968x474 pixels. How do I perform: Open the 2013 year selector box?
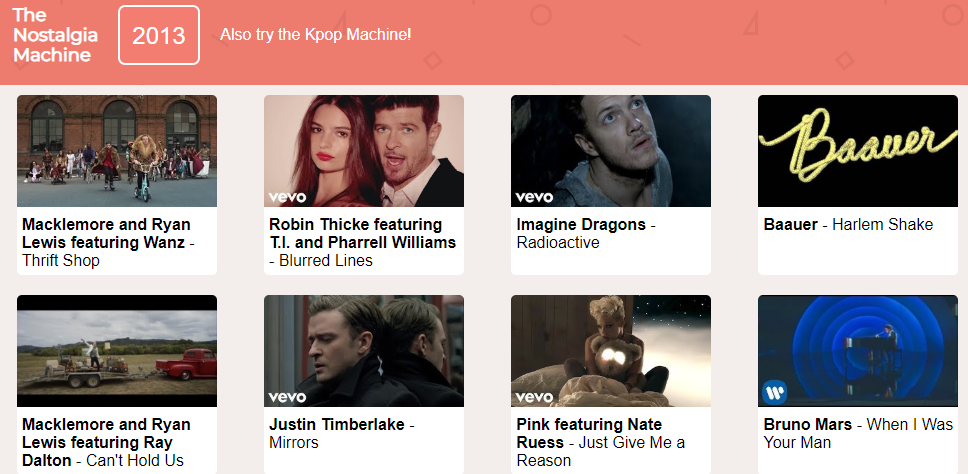[x=159, y=35]
